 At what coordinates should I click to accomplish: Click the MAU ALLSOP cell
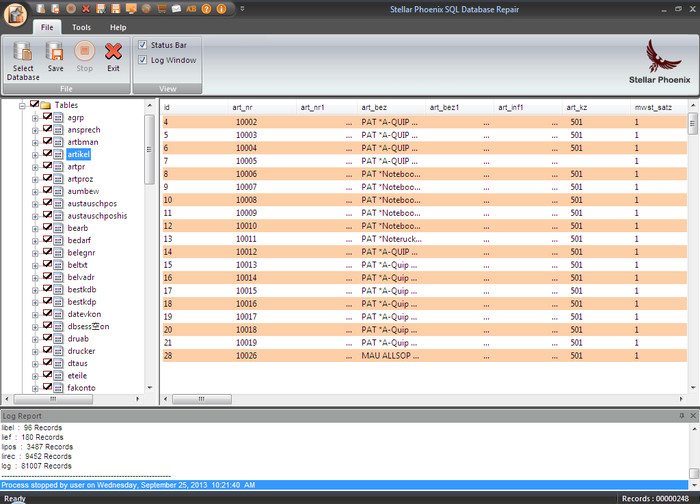point(390,356)
